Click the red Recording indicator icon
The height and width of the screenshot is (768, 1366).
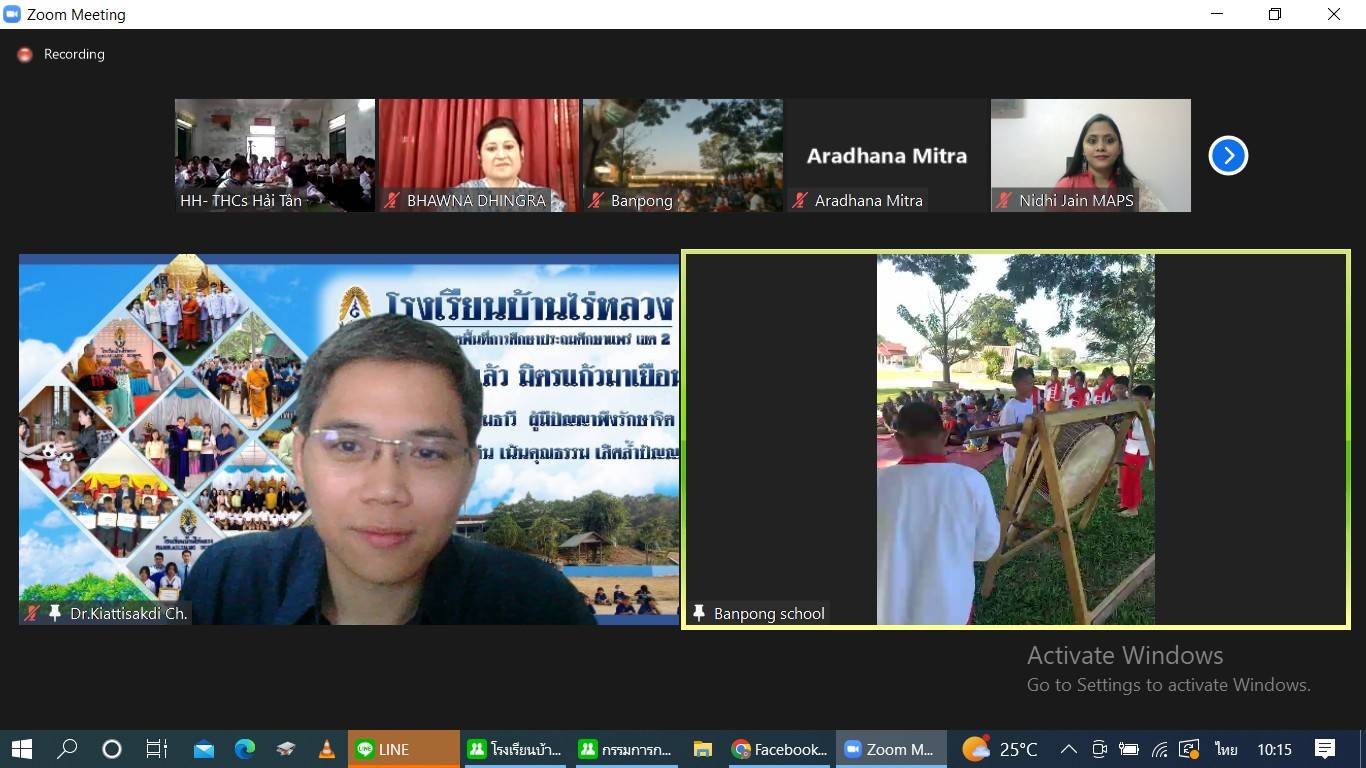(25, 55)
